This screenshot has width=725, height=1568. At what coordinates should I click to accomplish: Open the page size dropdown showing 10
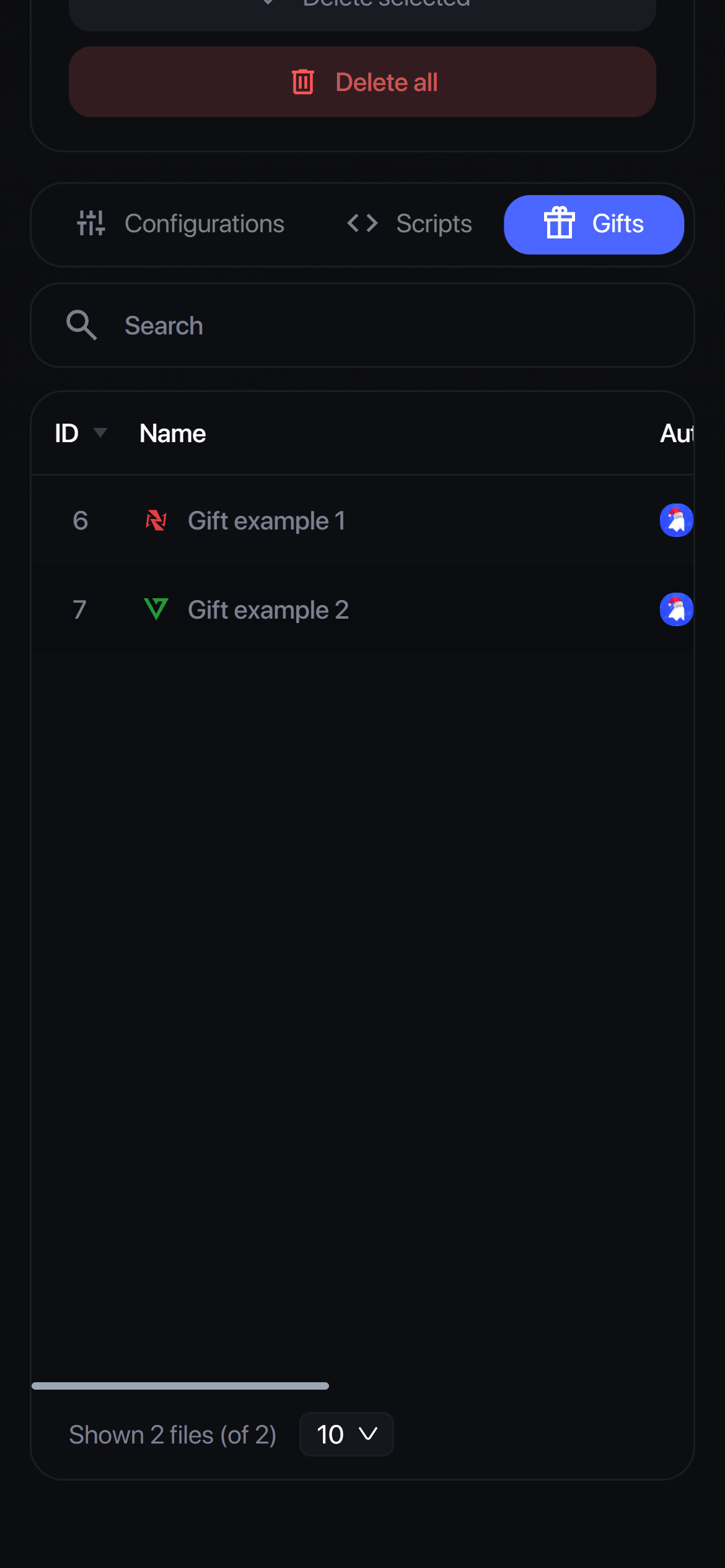coord(346,1434)
